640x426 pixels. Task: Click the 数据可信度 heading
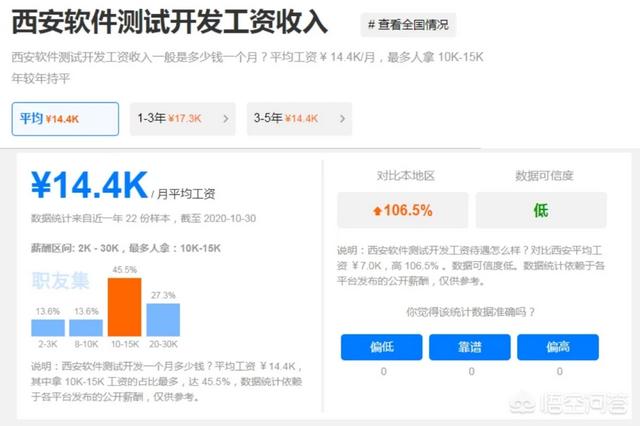[x=544, y=176]
